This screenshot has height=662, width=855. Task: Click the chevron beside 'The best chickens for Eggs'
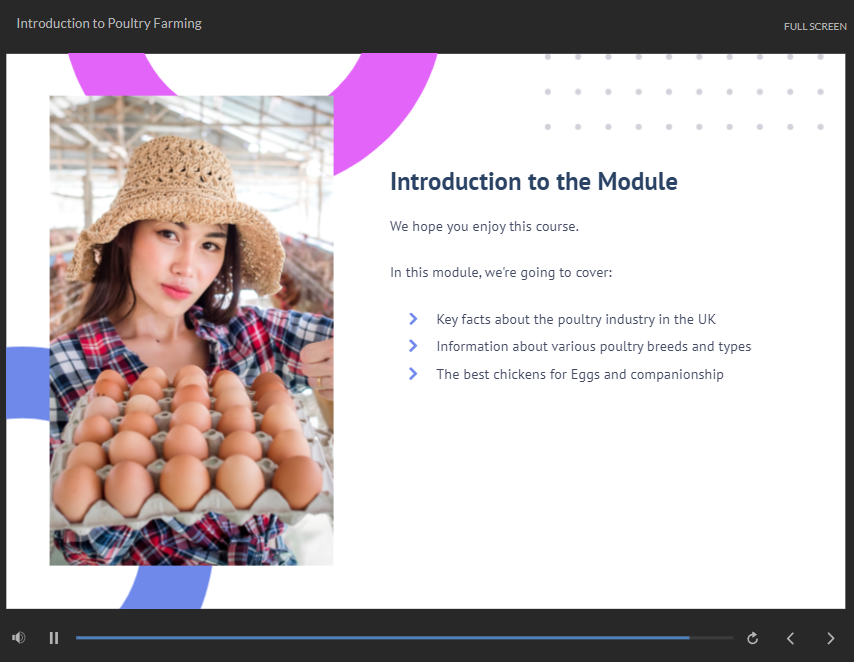pos(413,374)
